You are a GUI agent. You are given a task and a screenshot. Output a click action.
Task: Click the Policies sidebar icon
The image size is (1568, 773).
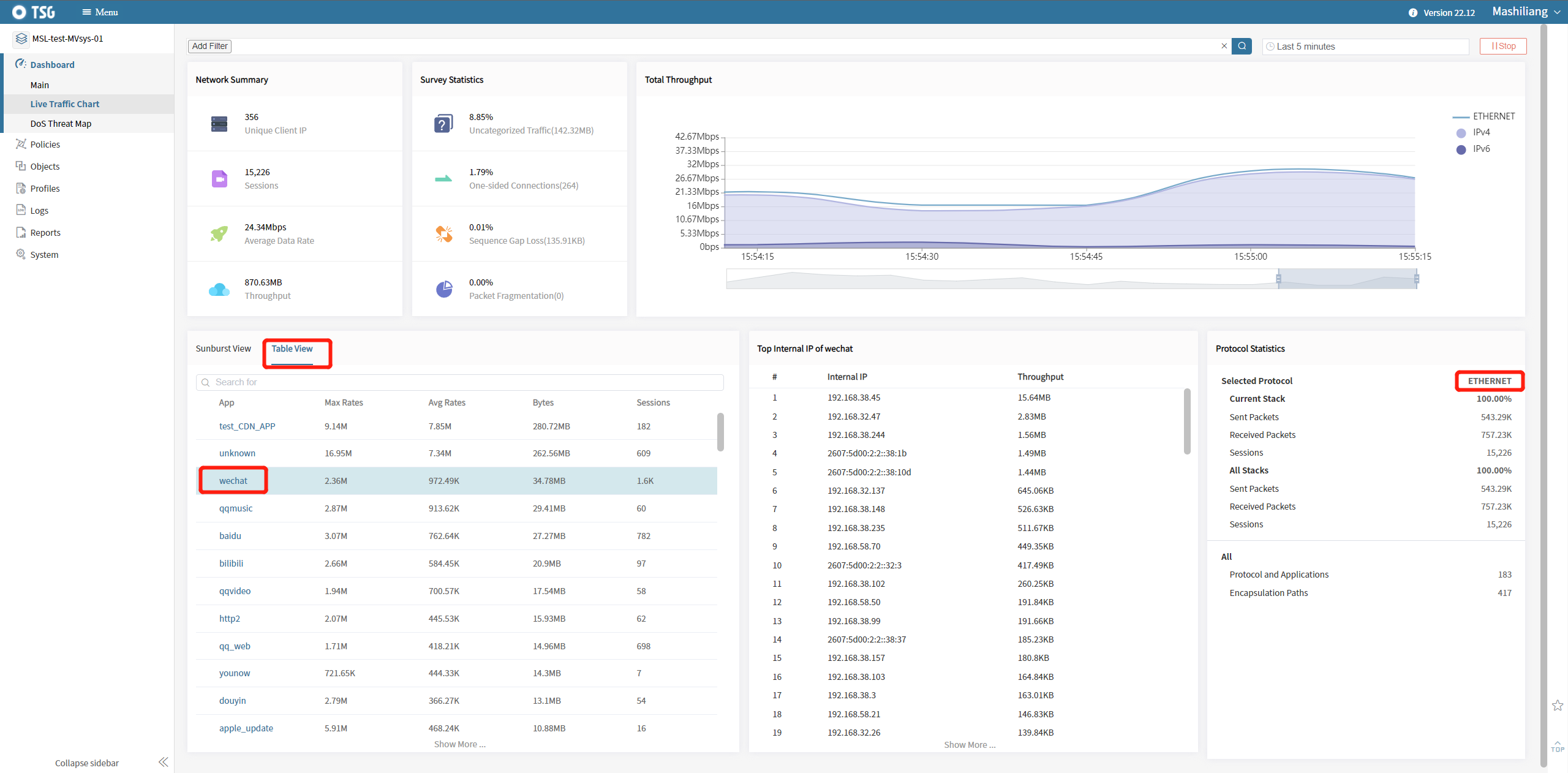point(21,144)
